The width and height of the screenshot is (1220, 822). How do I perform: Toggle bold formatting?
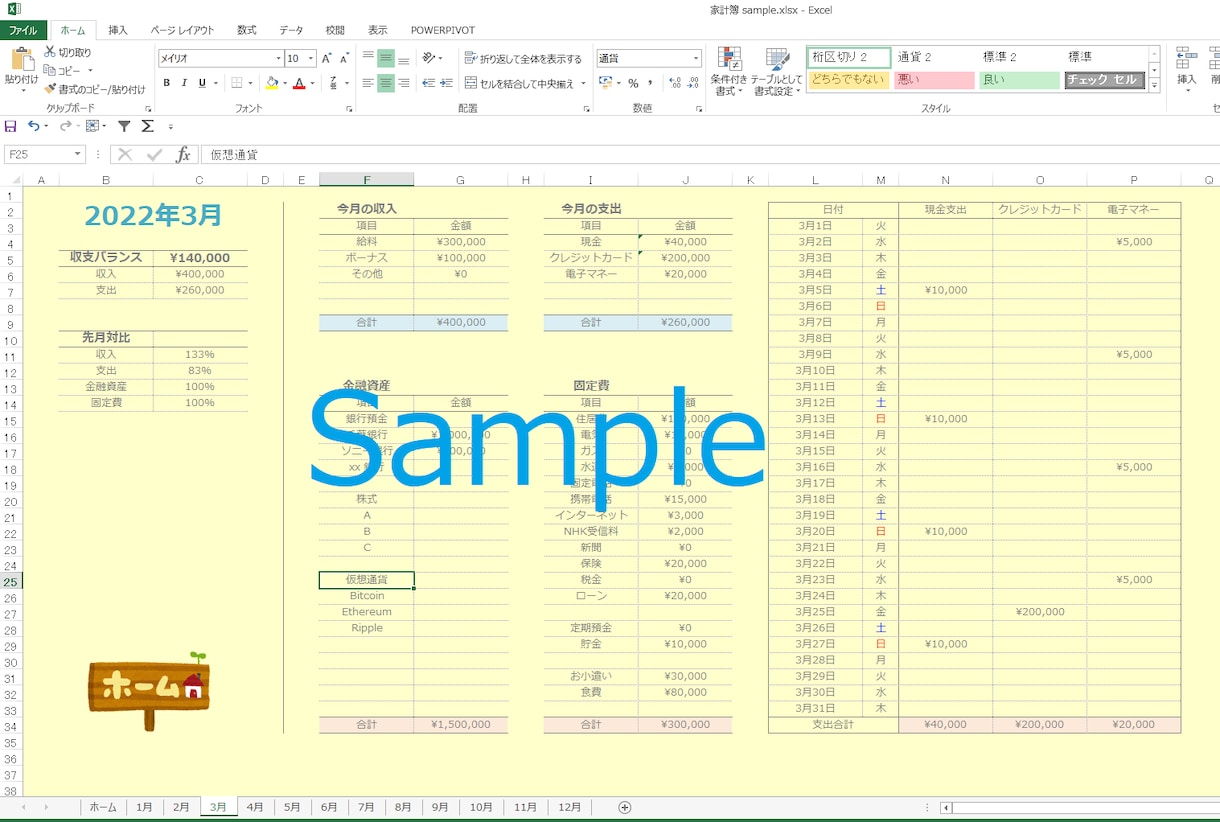[167, 83]
